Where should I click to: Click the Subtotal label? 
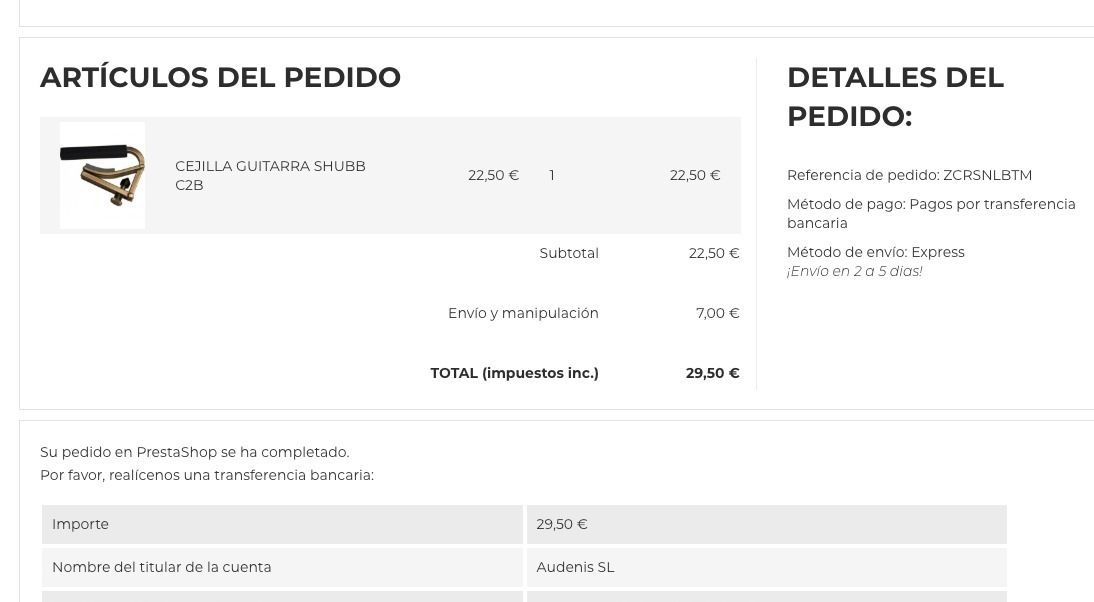[x=569, y=253]
